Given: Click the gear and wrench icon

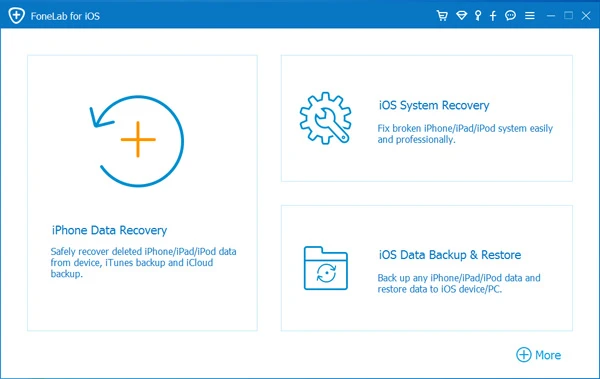Looking at the screenshot, I should tap(325, 118).
